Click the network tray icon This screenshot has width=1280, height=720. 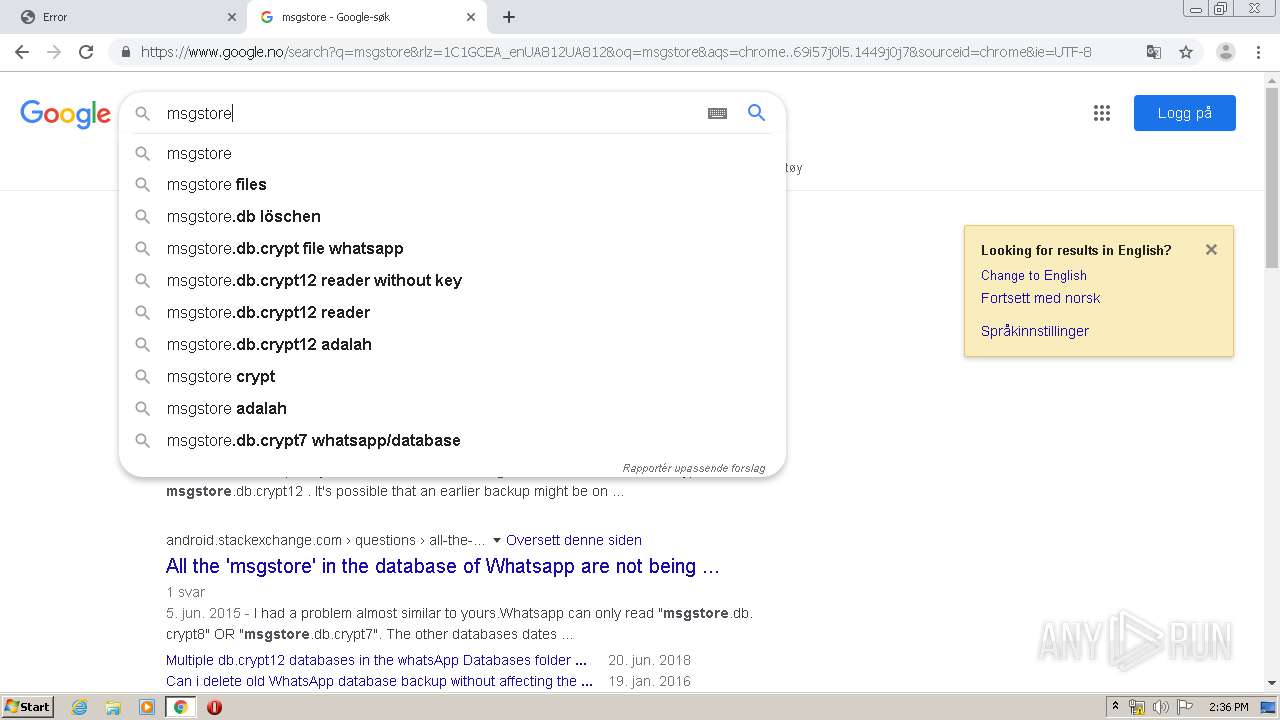(1137, 707)
